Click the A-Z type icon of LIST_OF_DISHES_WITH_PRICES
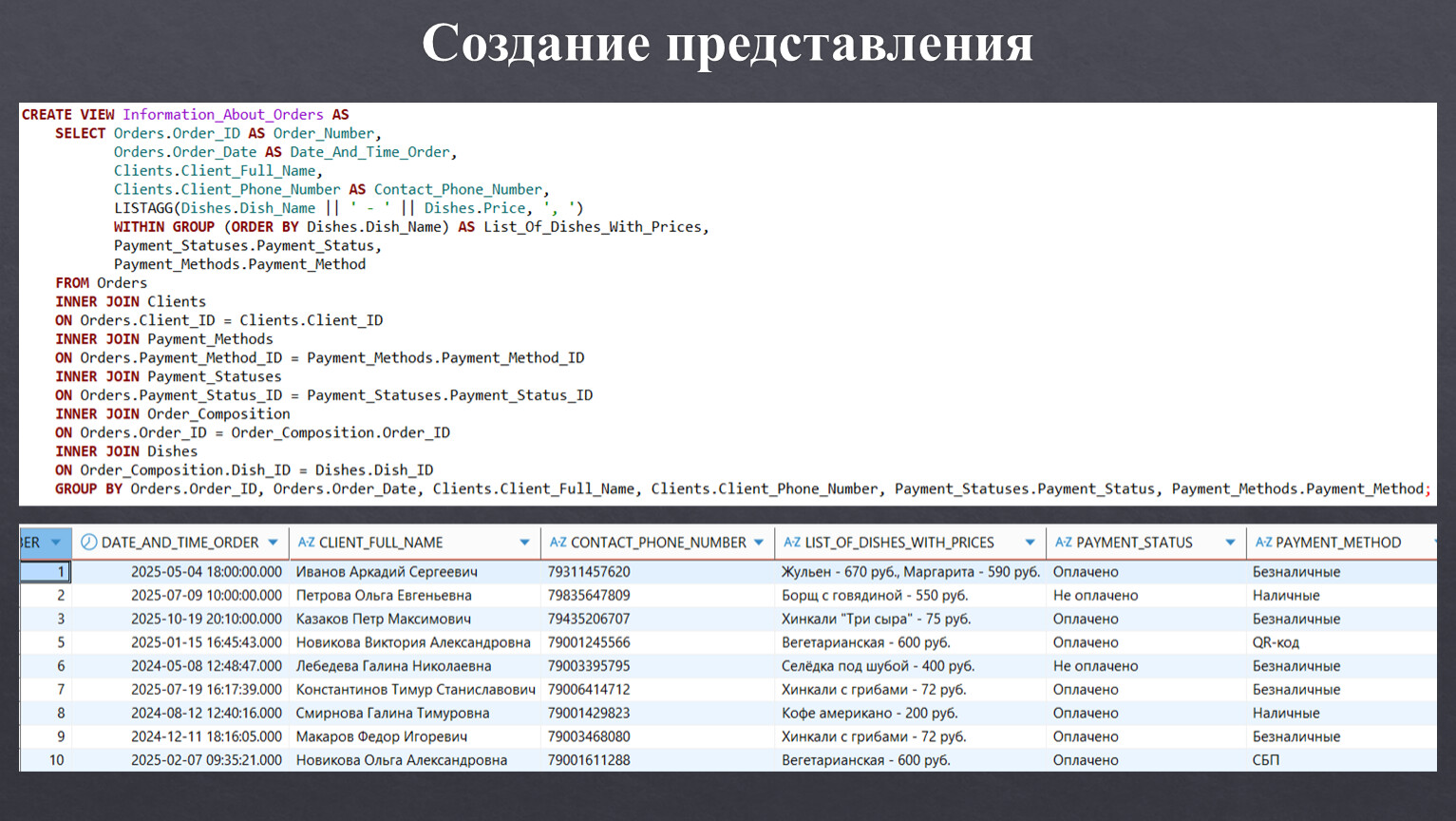Image resolution: width=1456 pixels, height=821 pixels. [x=791, y=543]
